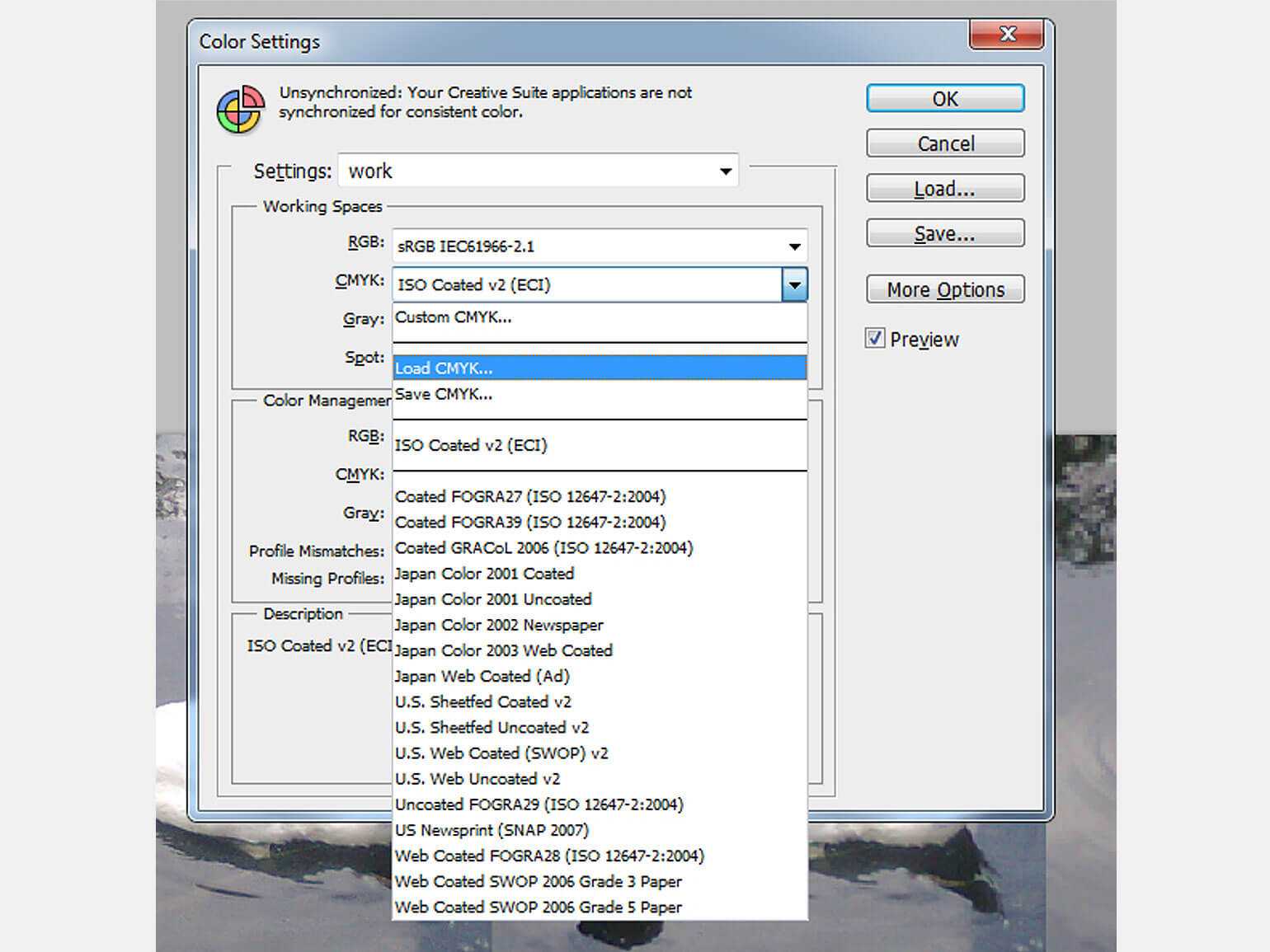Collapse the CMYK dropdown arrow button
The image size is (1270, 952).
pyautogui.click(x=793, y=285)
